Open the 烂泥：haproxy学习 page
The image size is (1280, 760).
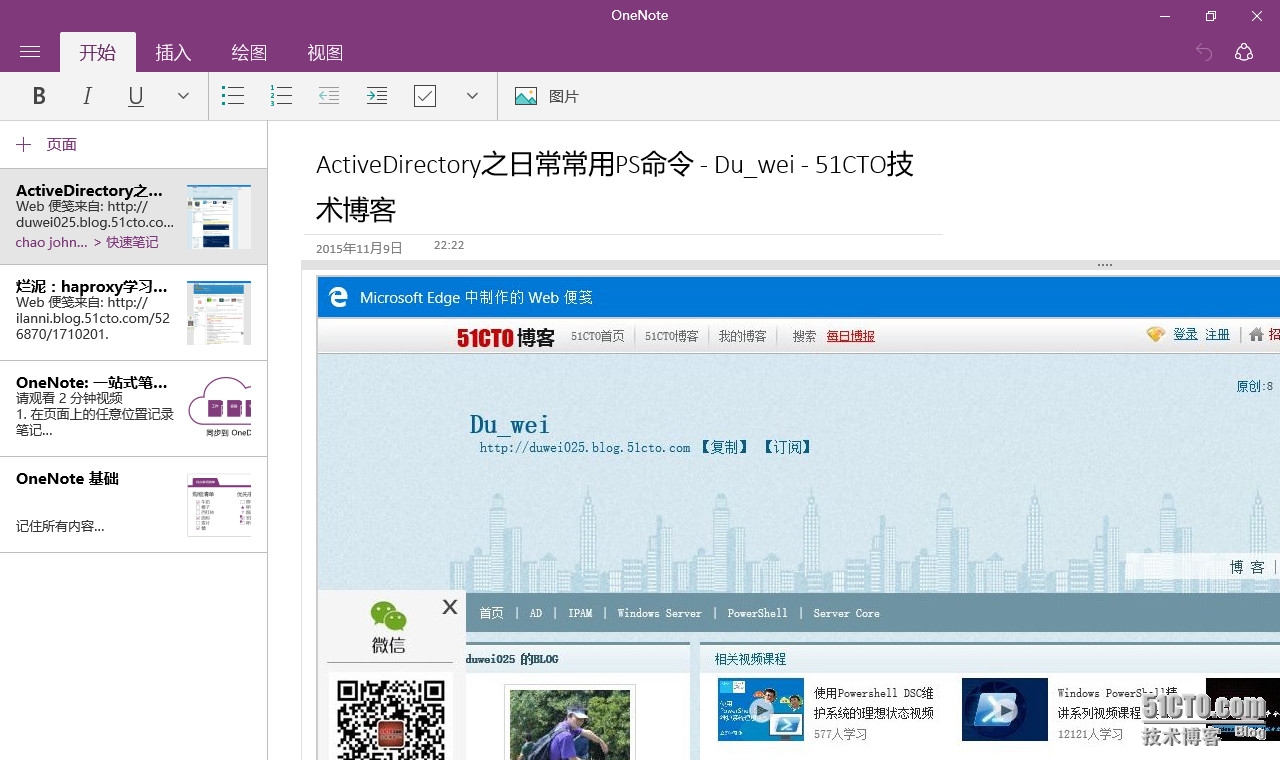coord(133,312)
